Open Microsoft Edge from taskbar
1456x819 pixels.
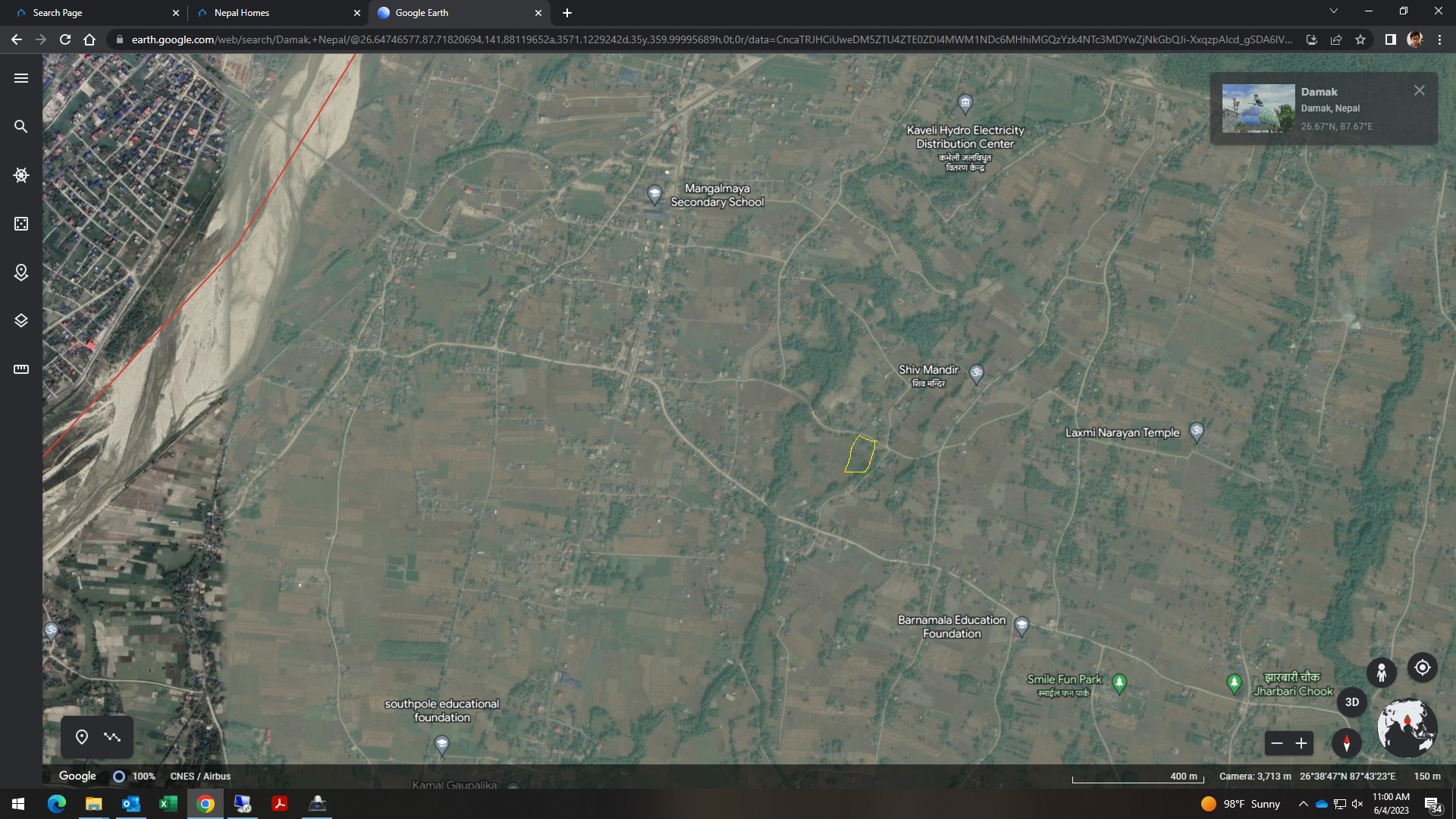pos(56,804)
